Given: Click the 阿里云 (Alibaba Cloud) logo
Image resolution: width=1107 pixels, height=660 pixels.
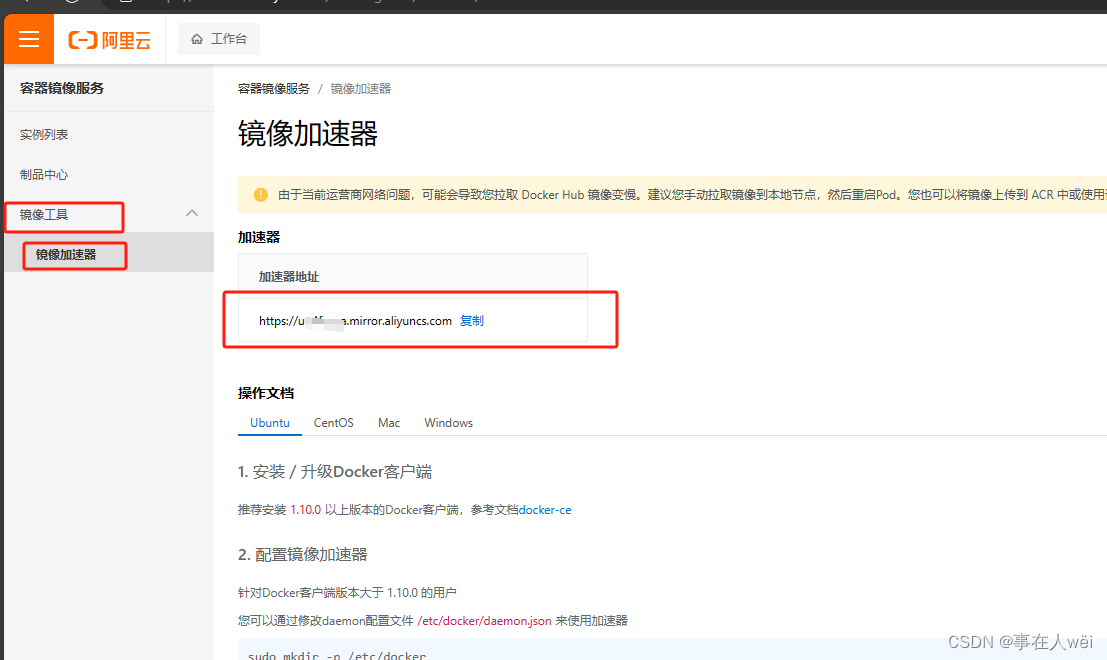Looking at the screenshot, I should 110,39.
